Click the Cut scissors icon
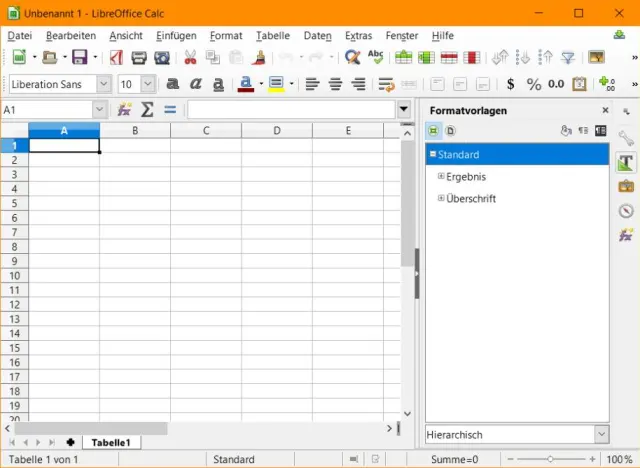This screenshot has width=640, height=468. pyautogui.click(x=189, y=57)
